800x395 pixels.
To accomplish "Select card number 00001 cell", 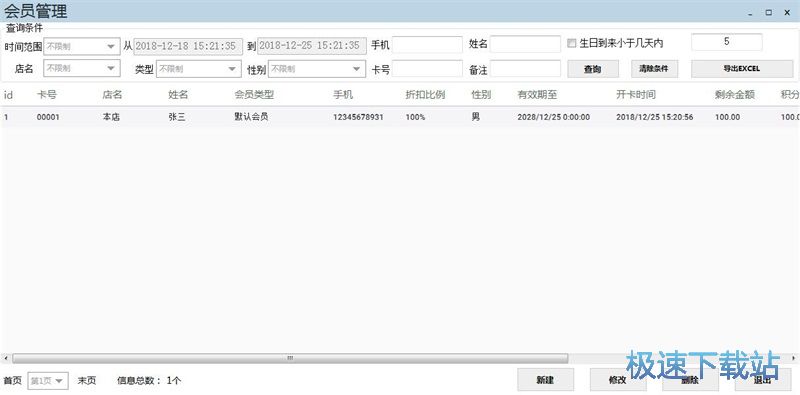I will coord(48,117).
